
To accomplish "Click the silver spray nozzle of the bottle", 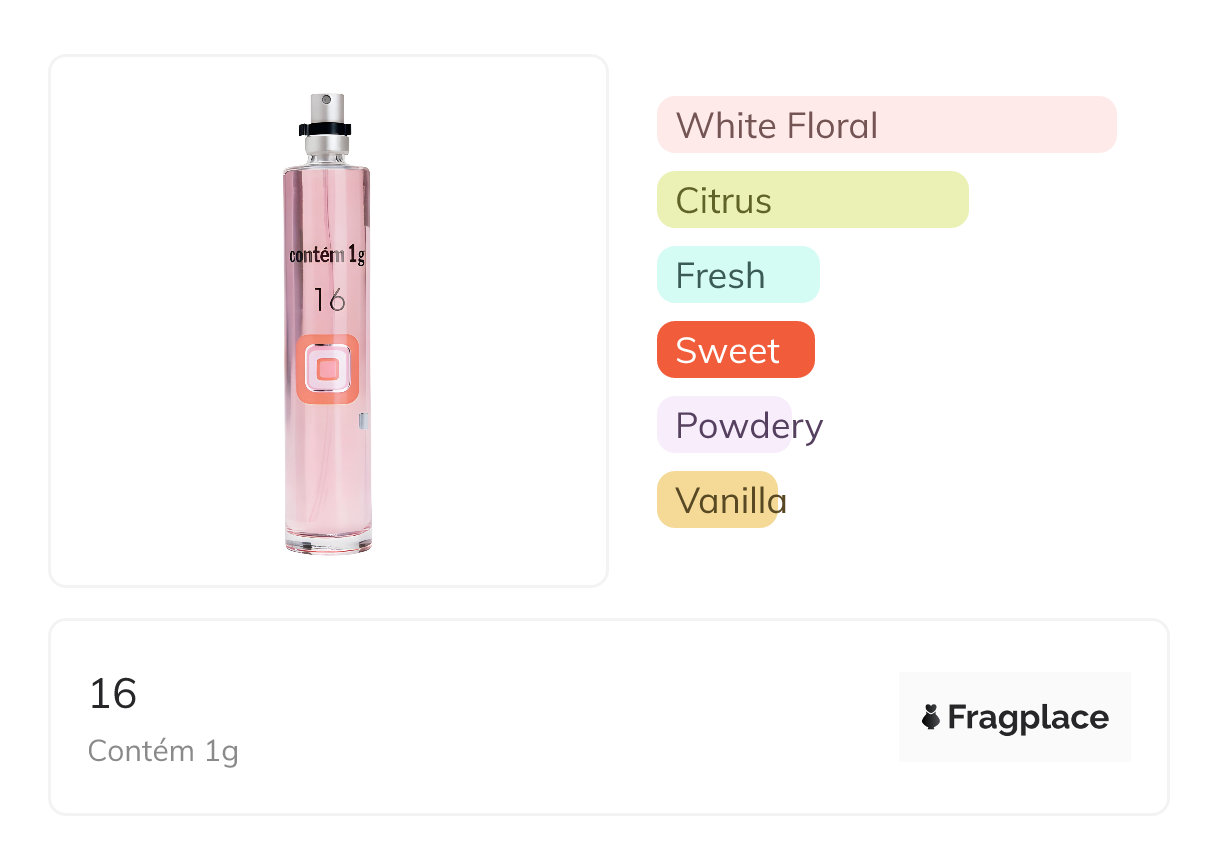I will pos(326,107).
